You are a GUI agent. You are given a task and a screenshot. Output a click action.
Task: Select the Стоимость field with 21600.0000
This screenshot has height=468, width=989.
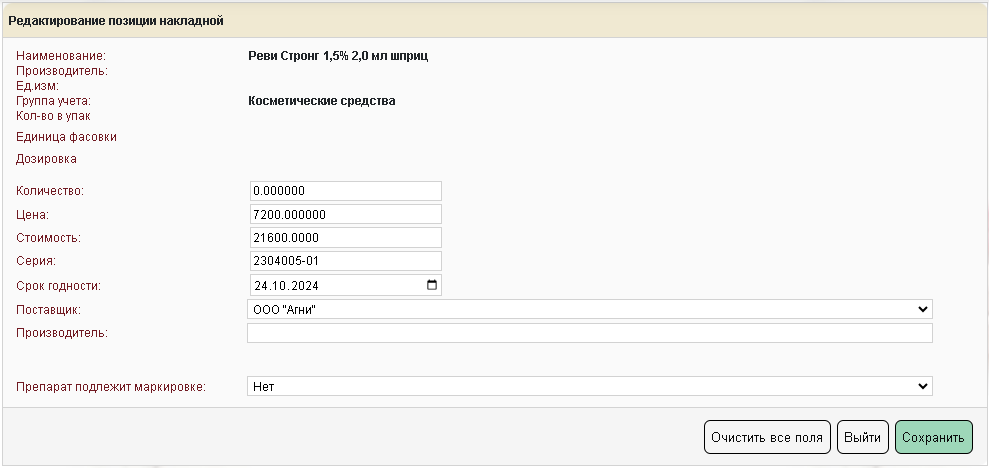click(344, 237)
